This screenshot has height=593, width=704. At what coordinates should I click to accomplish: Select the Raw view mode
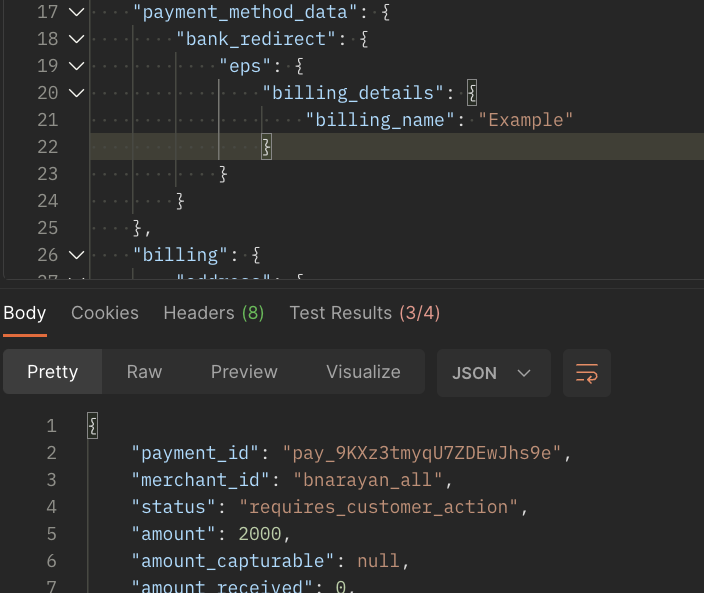pos(144,372)
